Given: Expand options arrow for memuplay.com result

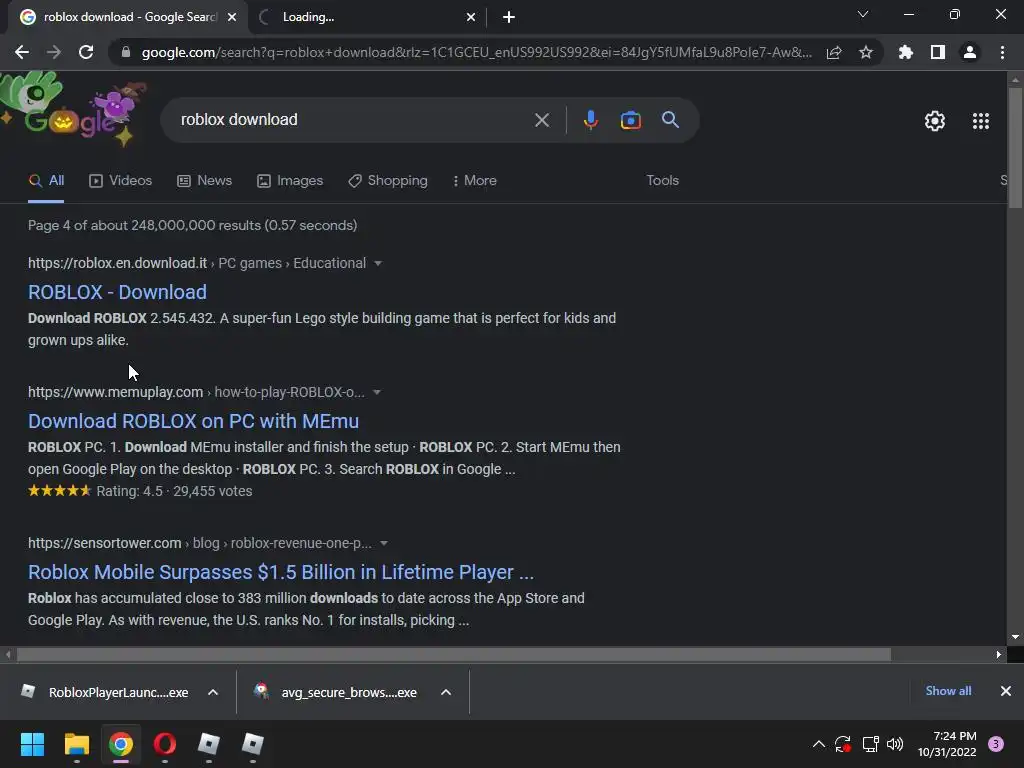Looking at the screenshot, I should (x=377, y=392).
